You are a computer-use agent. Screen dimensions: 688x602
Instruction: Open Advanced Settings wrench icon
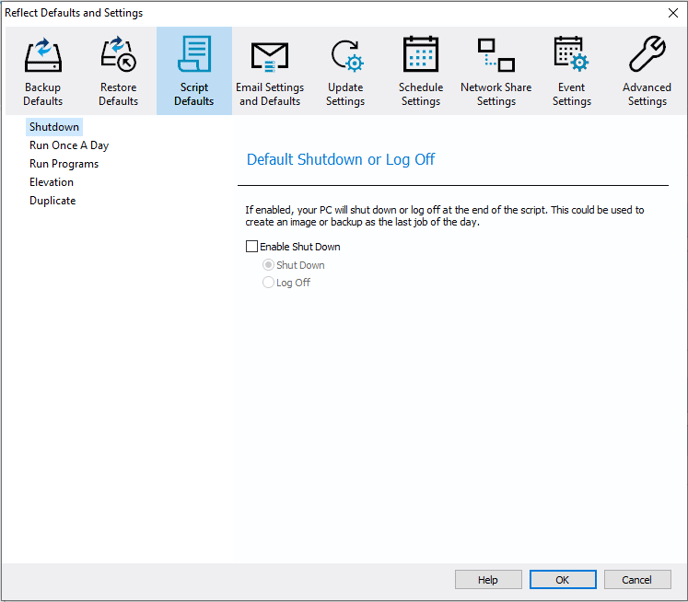[646, 56]
